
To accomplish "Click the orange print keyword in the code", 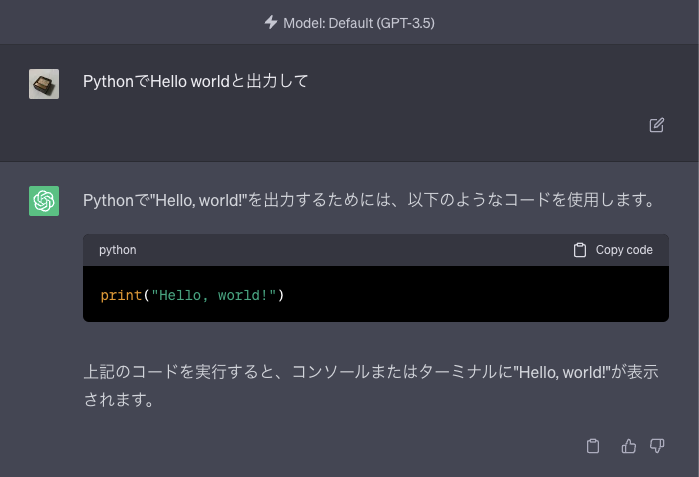I will coord(121,295).
